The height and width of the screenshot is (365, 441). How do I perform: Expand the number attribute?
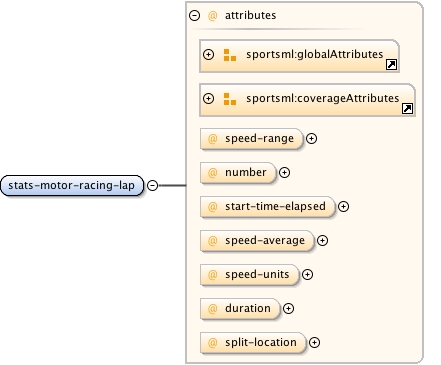coord(284,173)
